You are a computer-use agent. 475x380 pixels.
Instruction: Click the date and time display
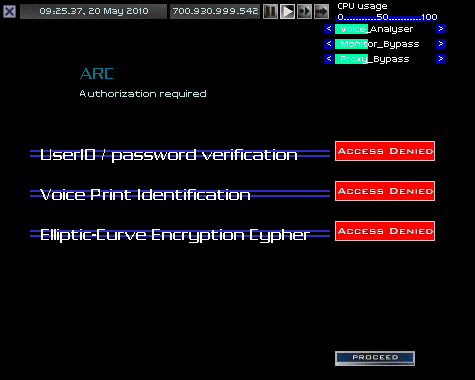tap(93, 11)
